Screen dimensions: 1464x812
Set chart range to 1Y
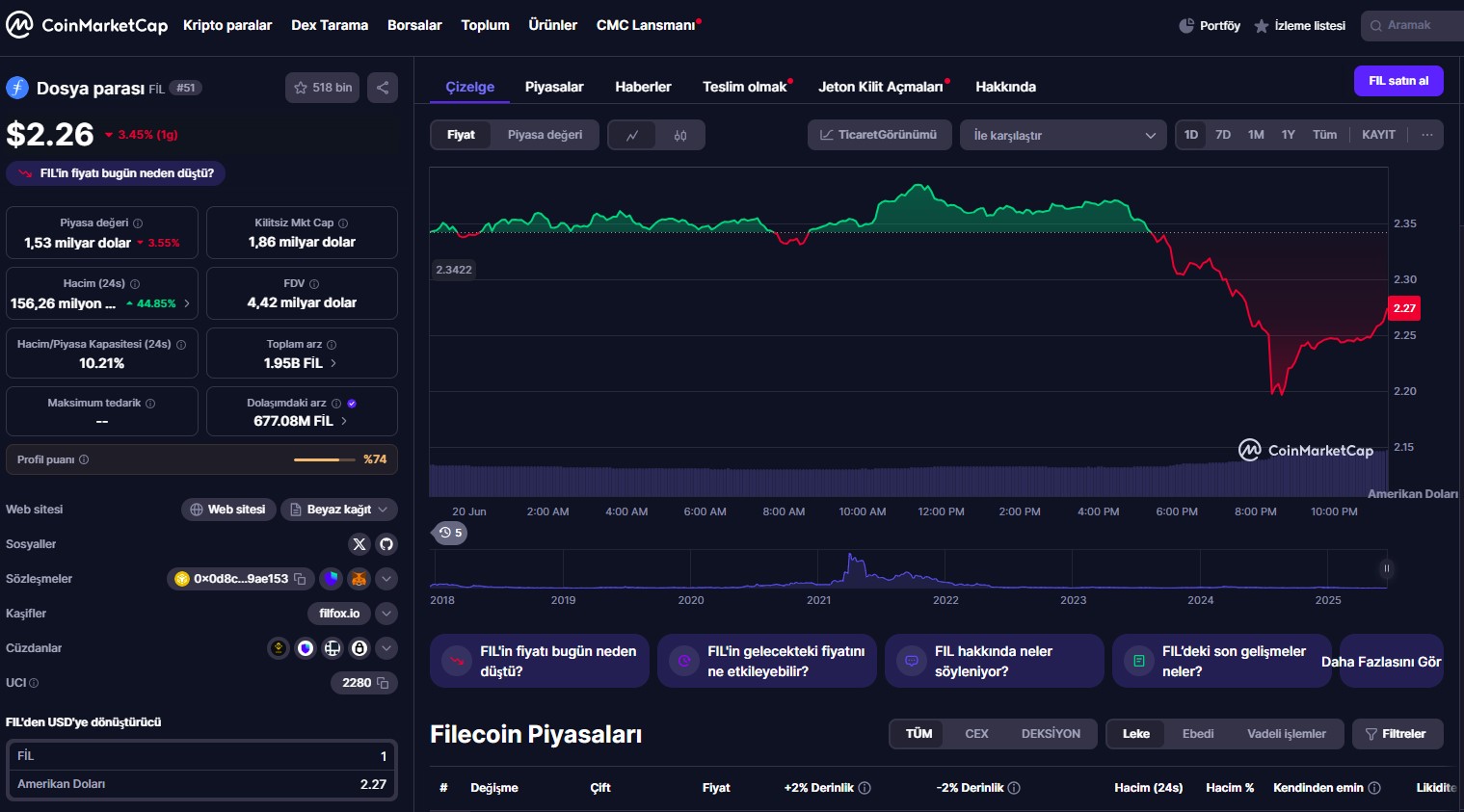pyautogui.click(x=1289, y=135)
